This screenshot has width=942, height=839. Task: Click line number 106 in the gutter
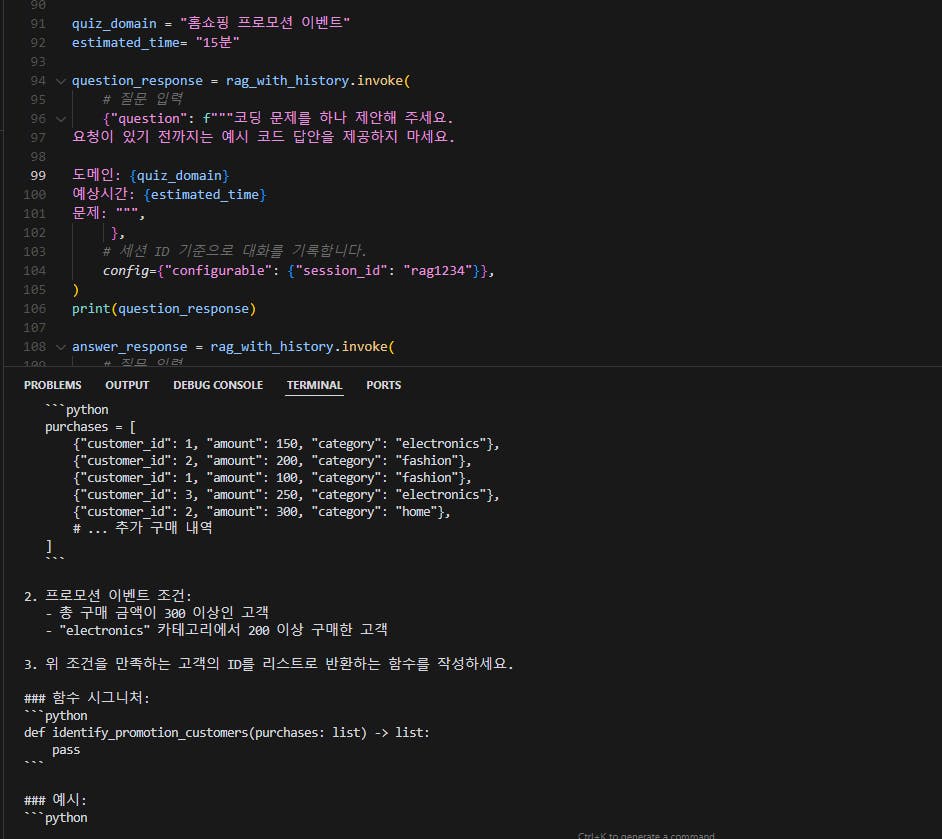pos(35,309)
